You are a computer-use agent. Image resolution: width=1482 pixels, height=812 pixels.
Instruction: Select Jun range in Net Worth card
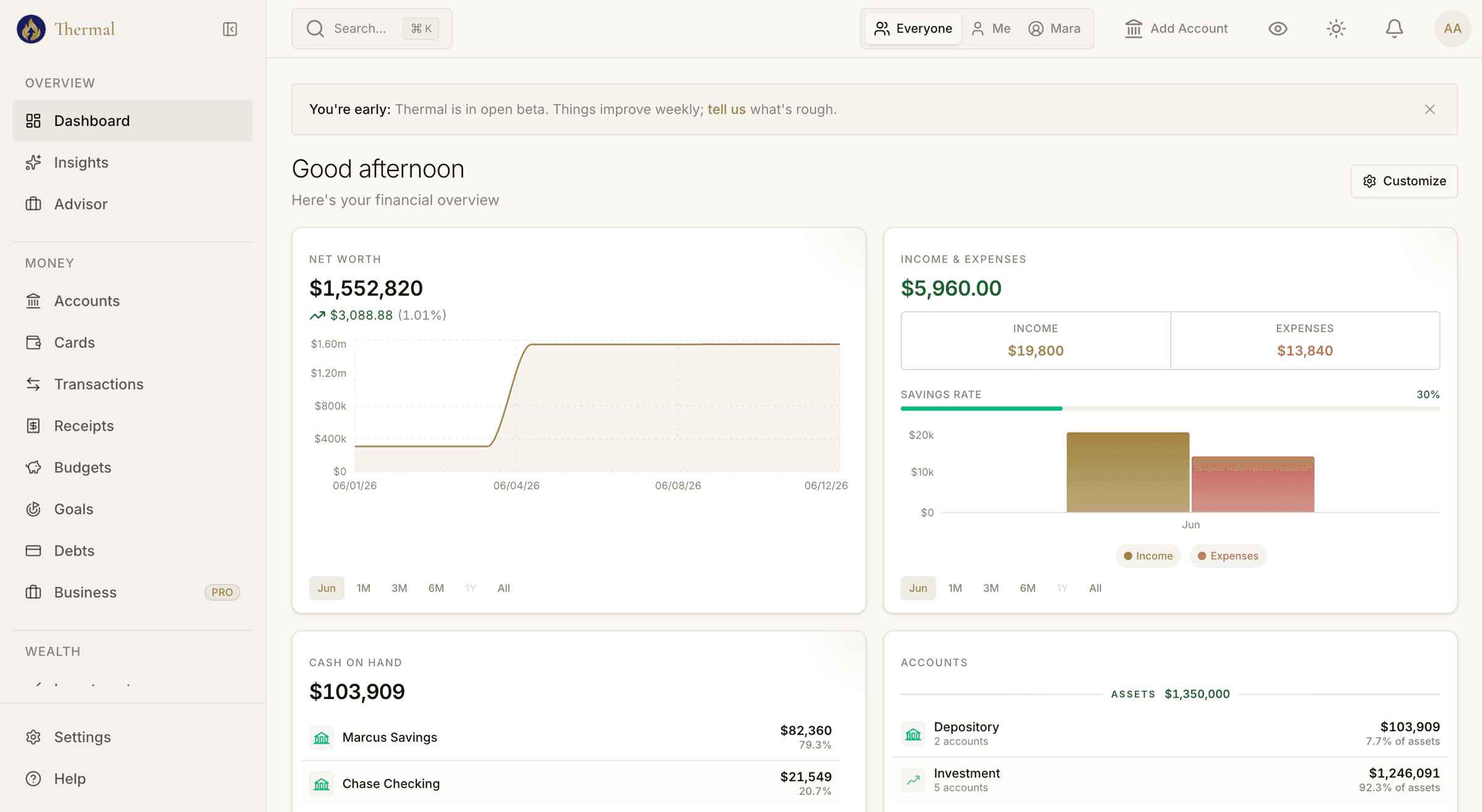pos(327,588)
